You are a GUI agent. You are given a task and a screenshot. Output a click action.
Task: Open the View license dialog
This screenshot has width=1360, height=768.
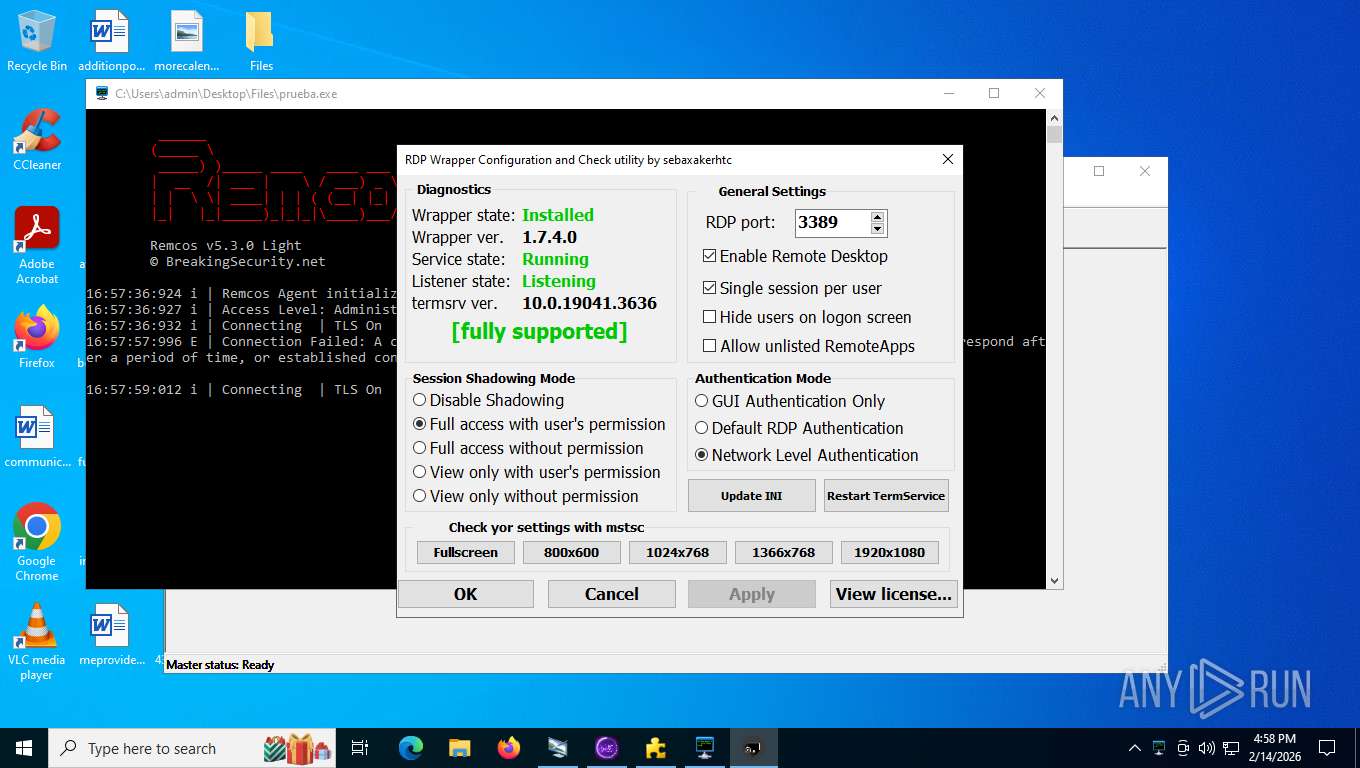894,594
